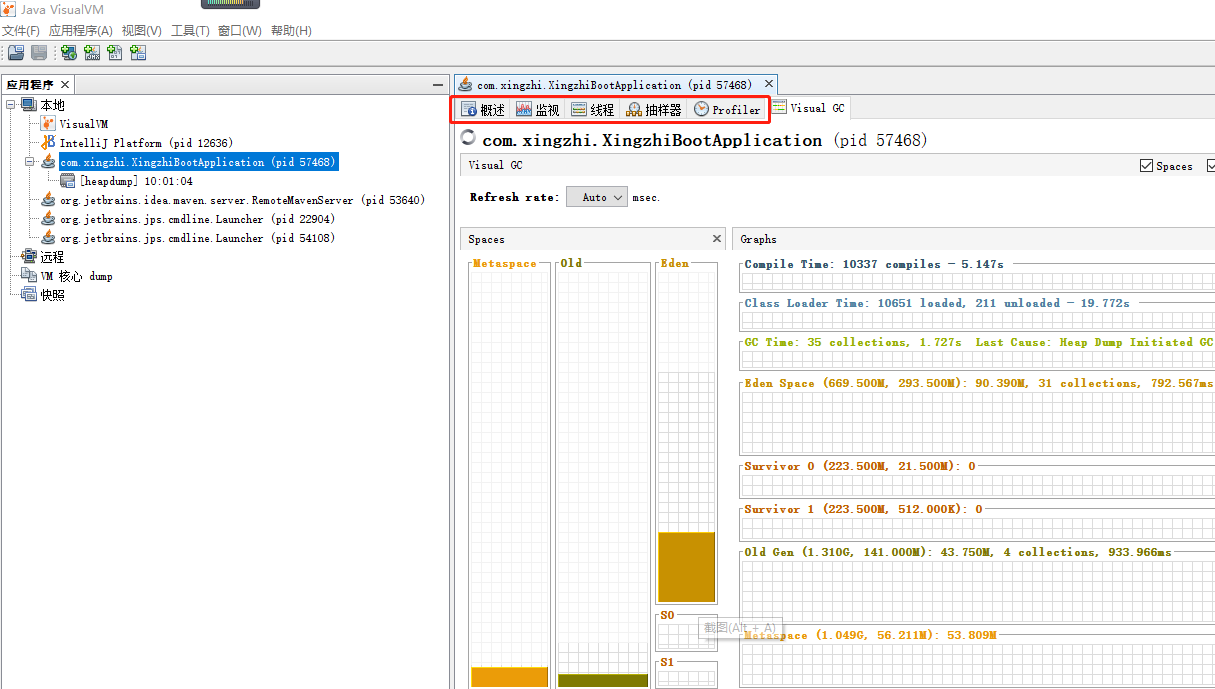Viewport: 1215px width, 689px height.
Task: Click the 本地 computer icon
Action: pos(29,105)
